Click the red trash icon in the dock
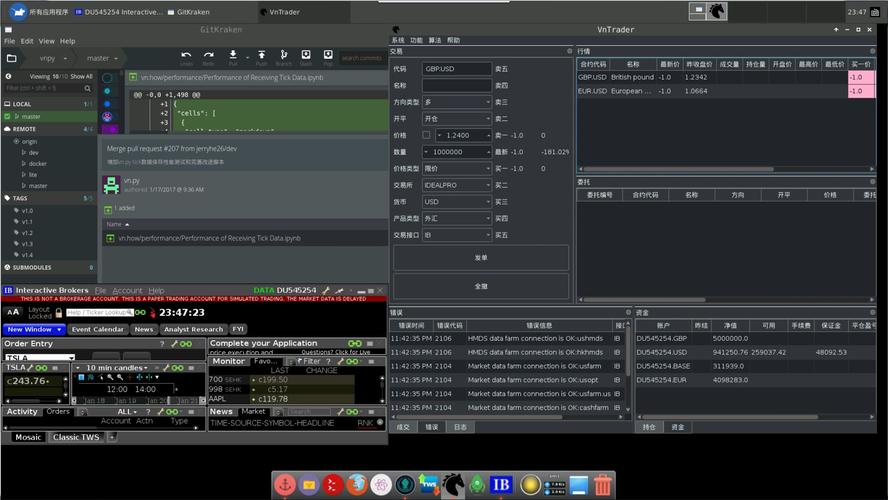Viewport: 888px width, 500px height. pos(603,485)
